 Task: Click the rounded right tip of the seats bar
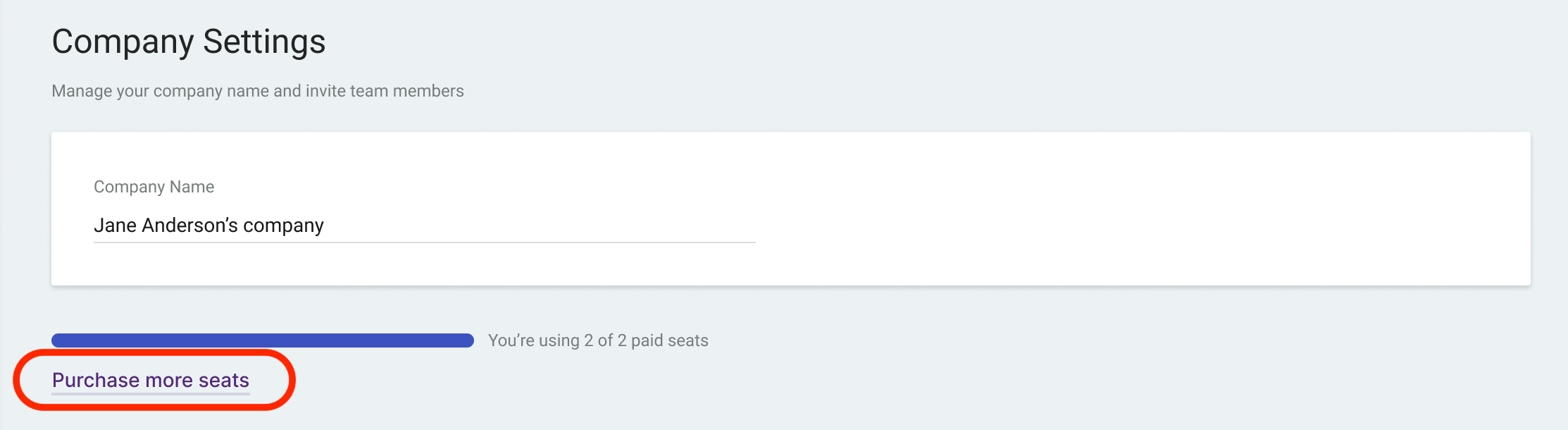pos(468,340)
